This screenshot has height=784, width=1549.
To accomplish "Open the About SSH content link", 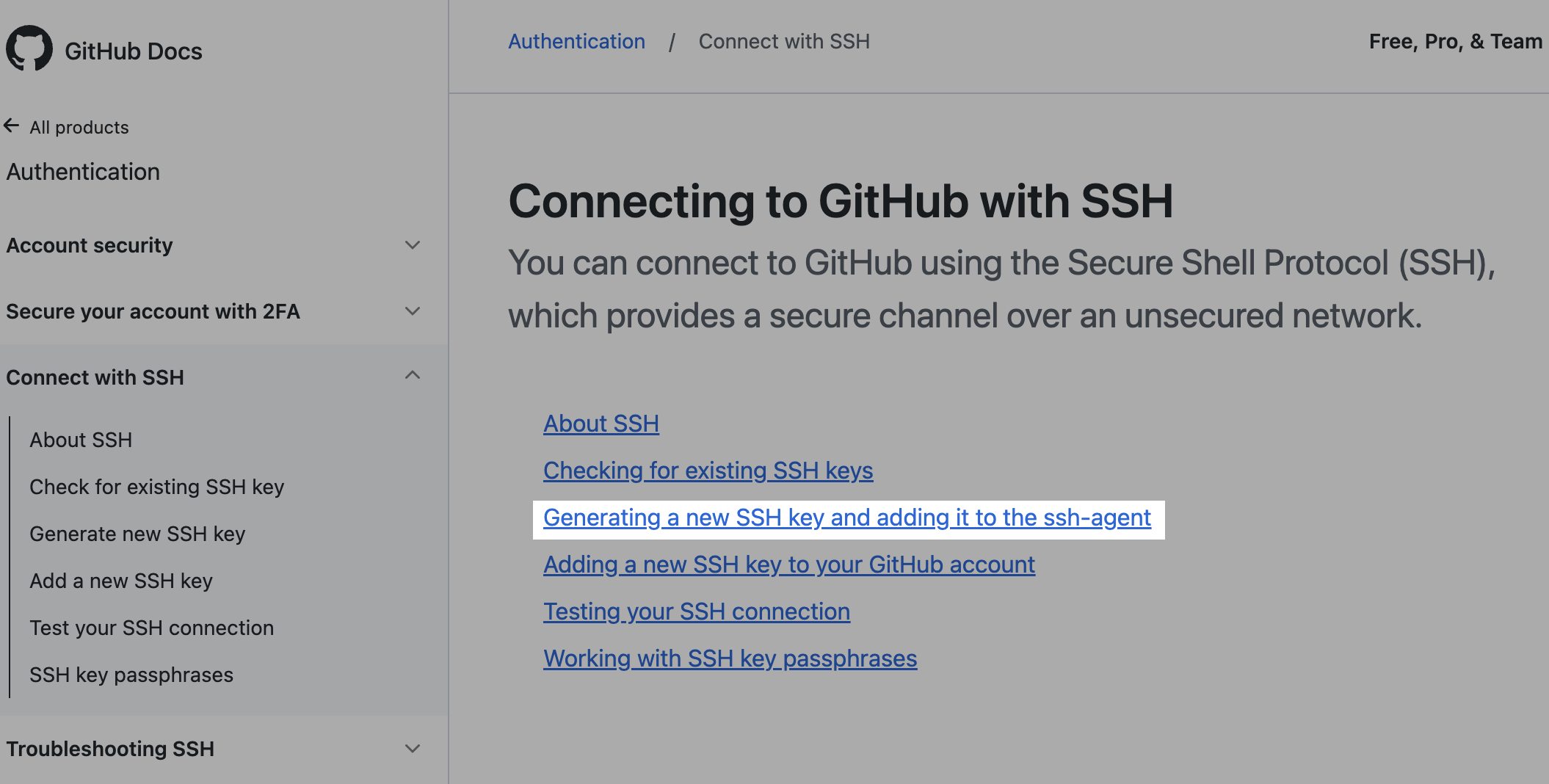I will click(x=601, y=424).
